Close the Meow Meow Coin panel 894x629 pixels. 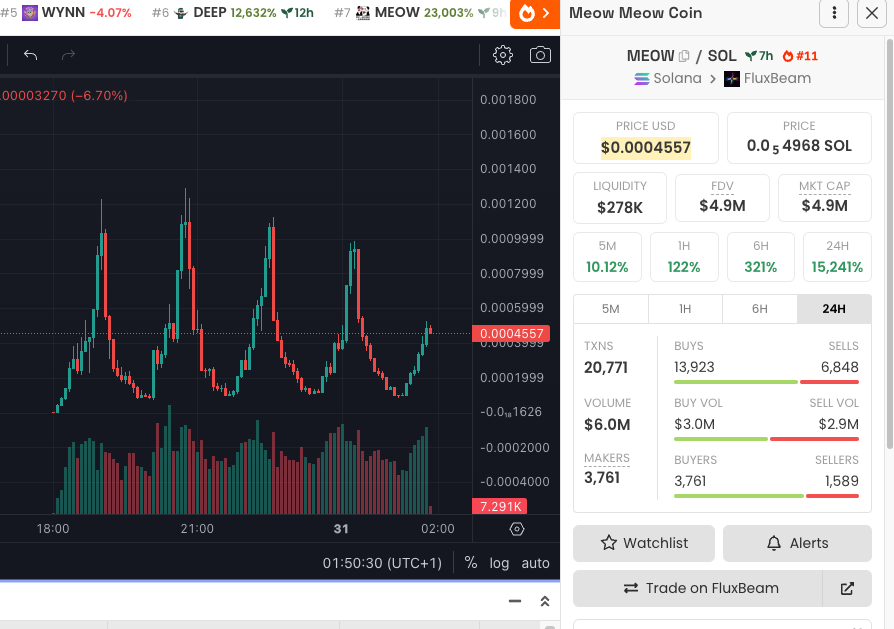pyautogui.click(x=872, y=13)
